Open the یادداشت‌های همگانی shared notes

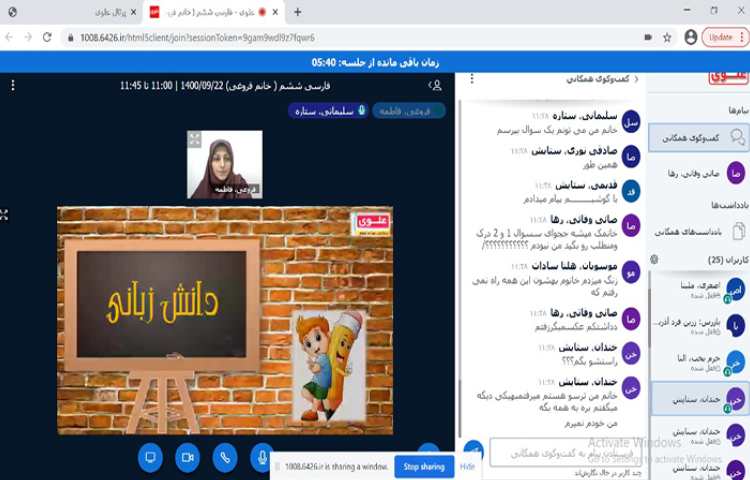(698, 232)
